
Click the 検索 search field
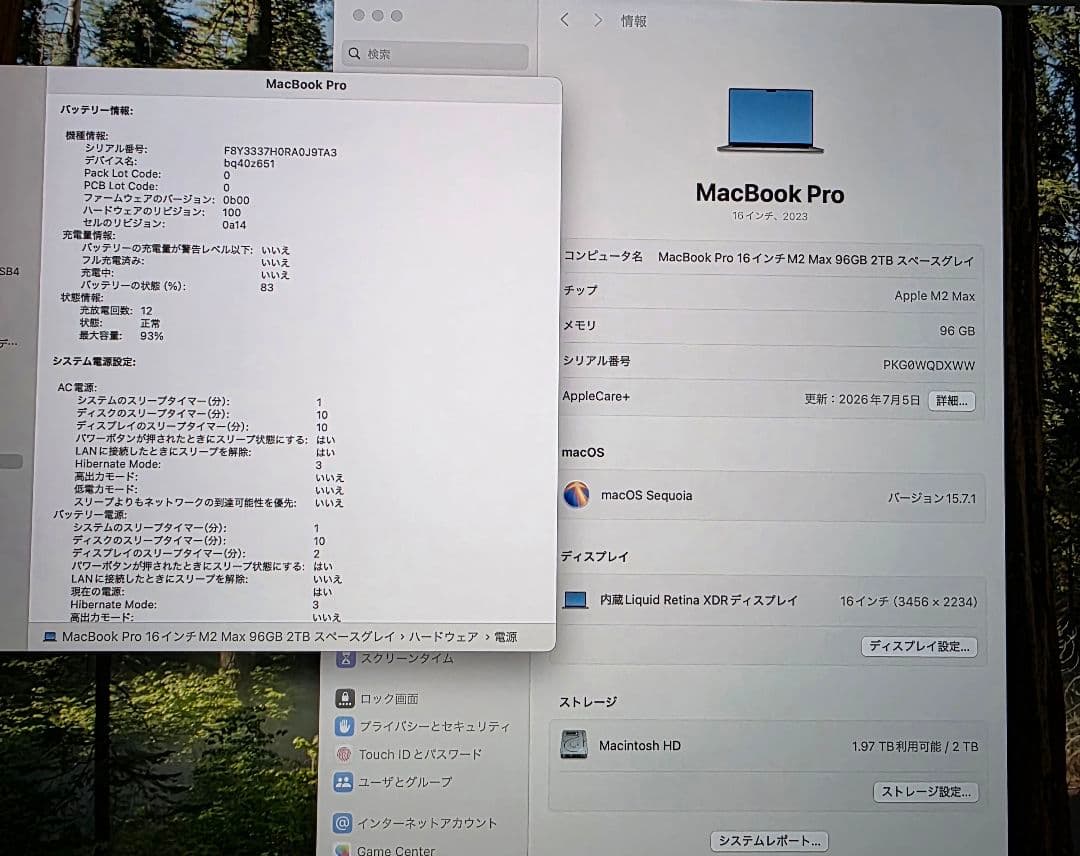435,53
